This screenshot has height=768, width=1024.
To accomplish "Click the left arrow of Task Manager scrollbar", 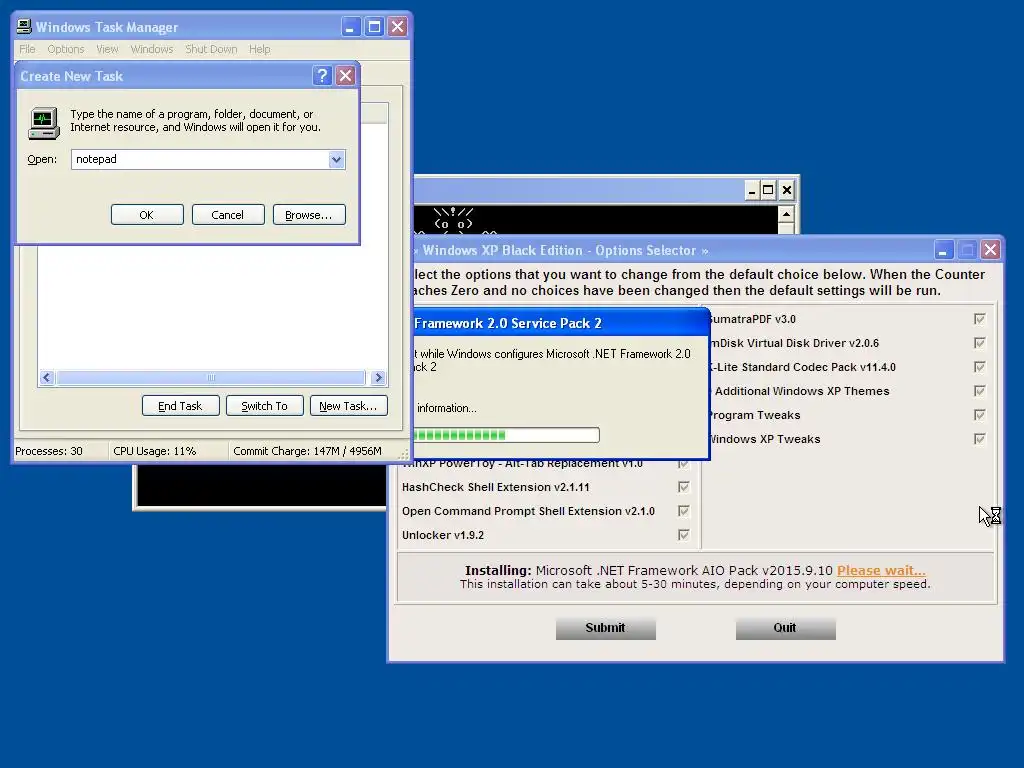I will tap(46, 377).
